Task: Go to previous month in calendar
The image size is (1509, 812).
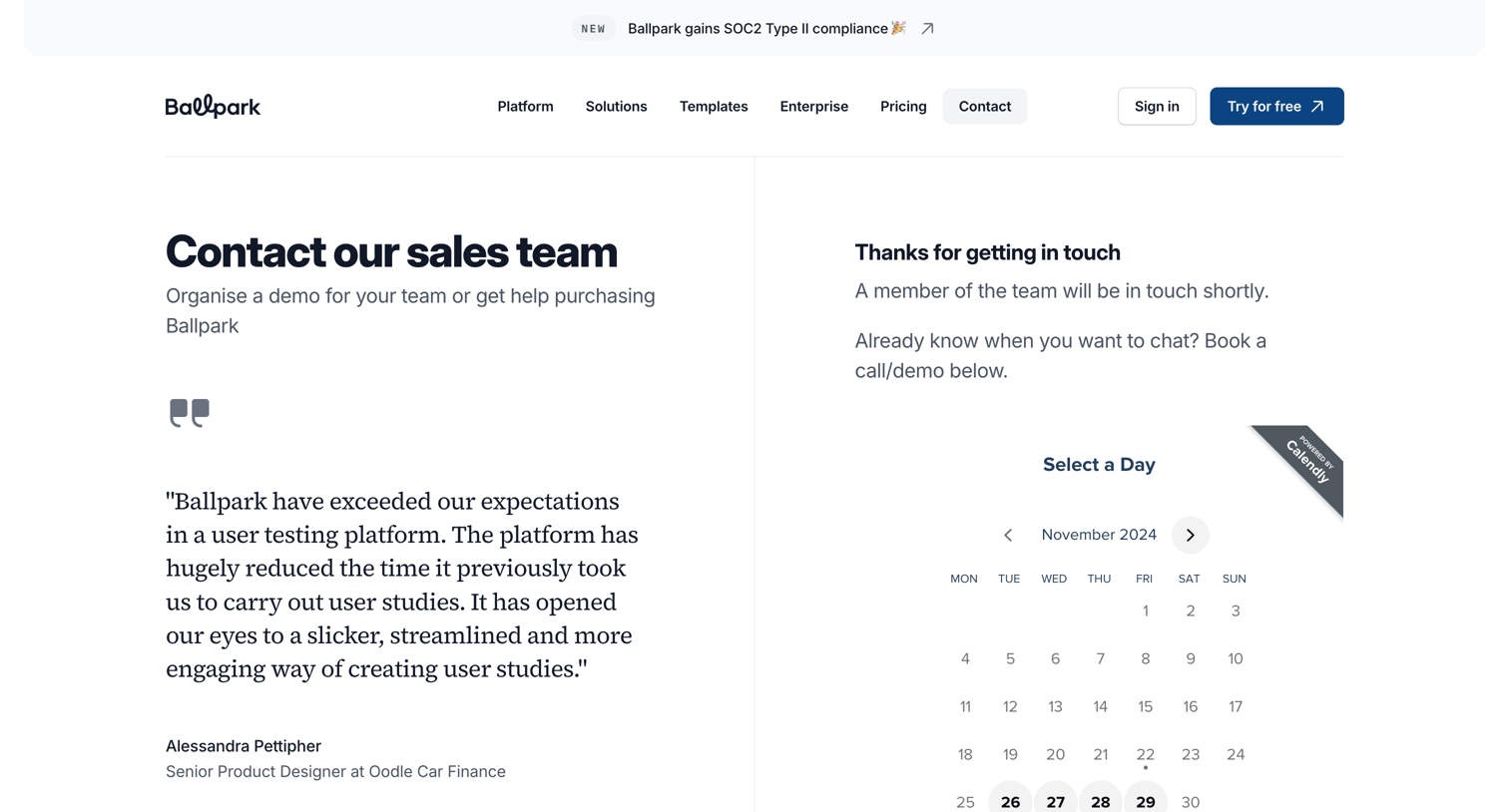Action: 1008,535
